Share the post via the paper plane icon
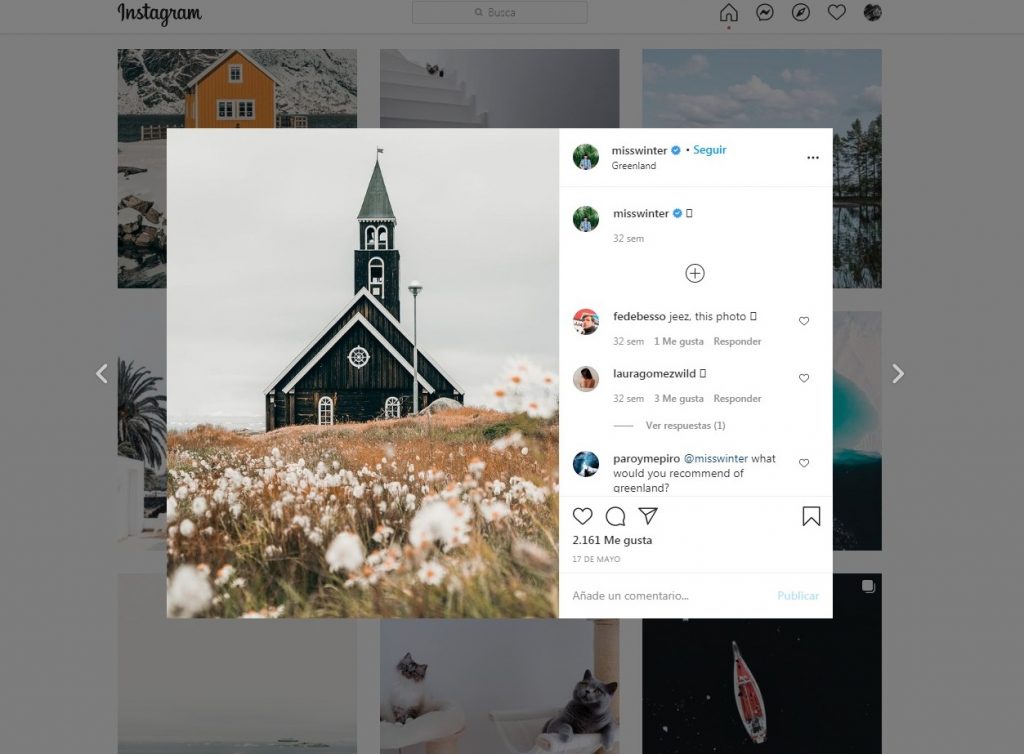This screenshot has height=754, width=1024. (649, 516)
